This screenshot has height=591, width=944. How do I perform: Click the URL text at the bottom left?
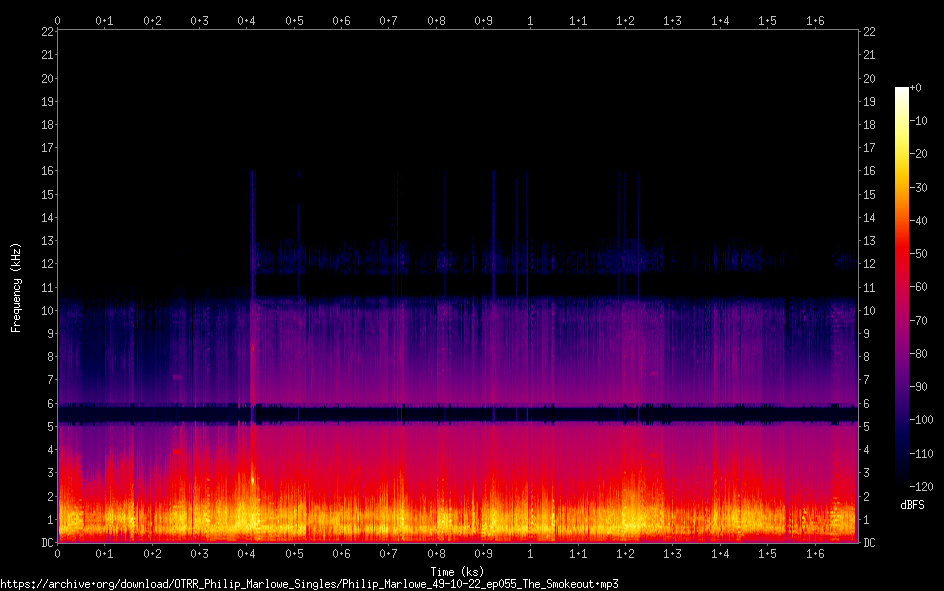(x=310, y=583)
